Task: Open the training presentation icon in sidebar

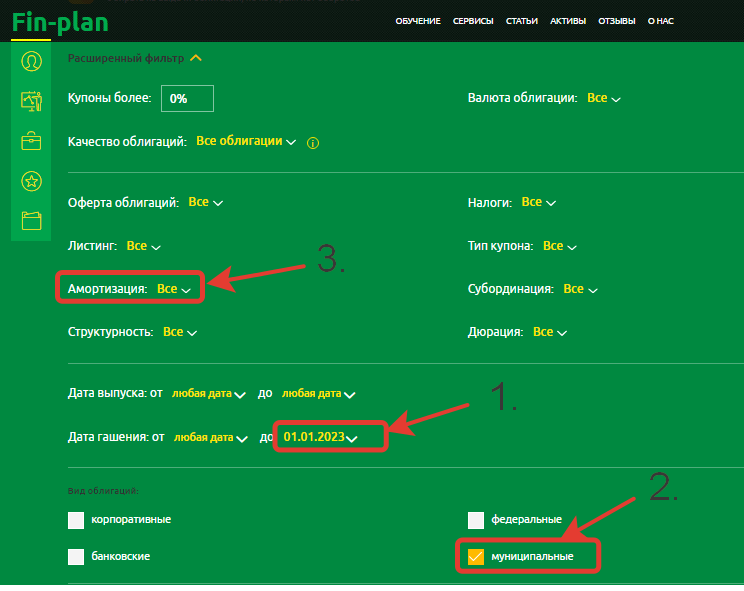Action: click(31, 101)
